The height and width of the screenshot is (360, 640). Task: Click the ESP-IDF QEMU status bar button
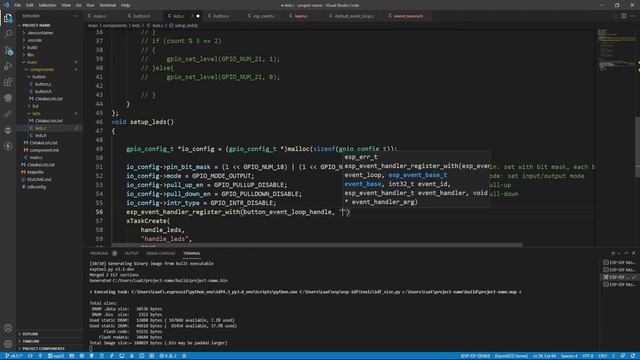[x=475, y=356]
